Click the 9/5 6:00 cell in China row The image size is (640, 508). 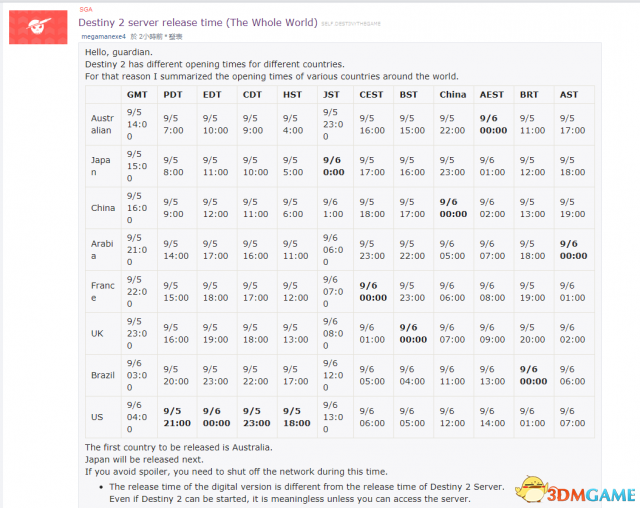click(x=293, y=208)
